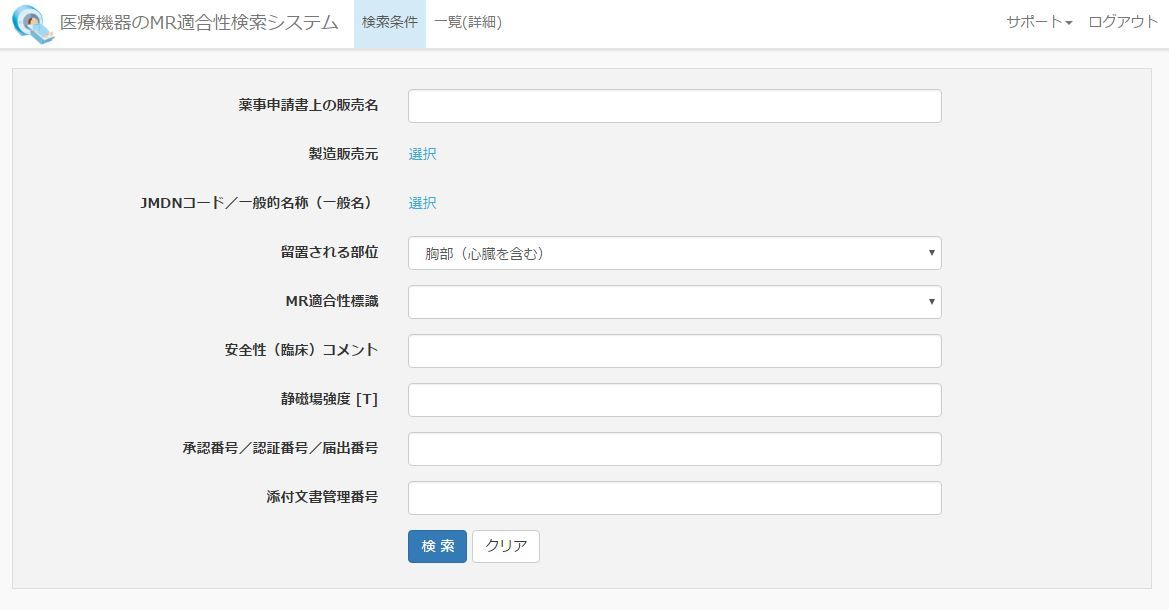The image size is (1169, 610).
Task: Switch to the 一覧(詳細) tab
Action: (468, 23)
